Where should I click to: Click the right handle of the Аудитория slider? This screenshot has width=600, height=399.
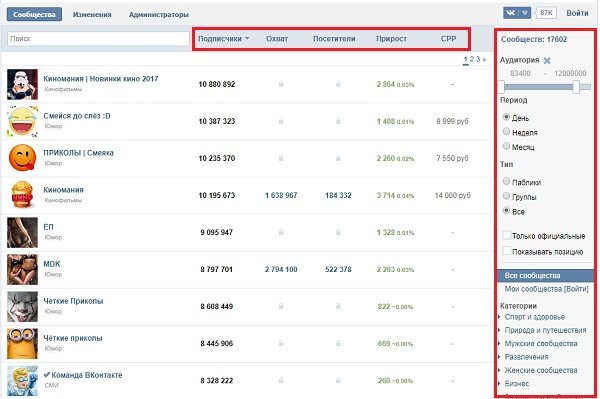coord(576,87)
